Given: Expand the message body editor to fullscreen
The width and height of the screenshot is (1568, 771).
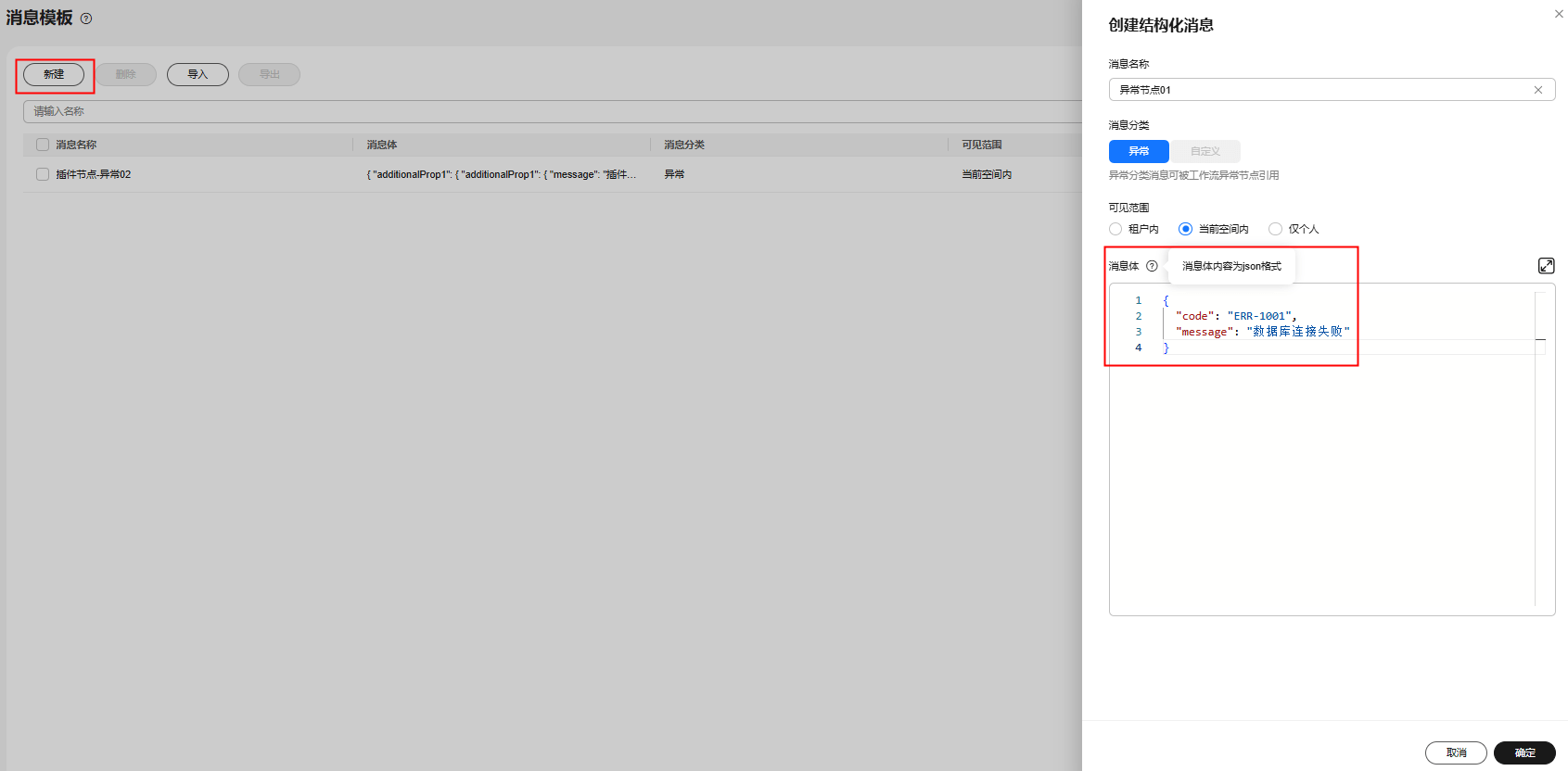Looking at the screenshot, I should pos(1547,266).
